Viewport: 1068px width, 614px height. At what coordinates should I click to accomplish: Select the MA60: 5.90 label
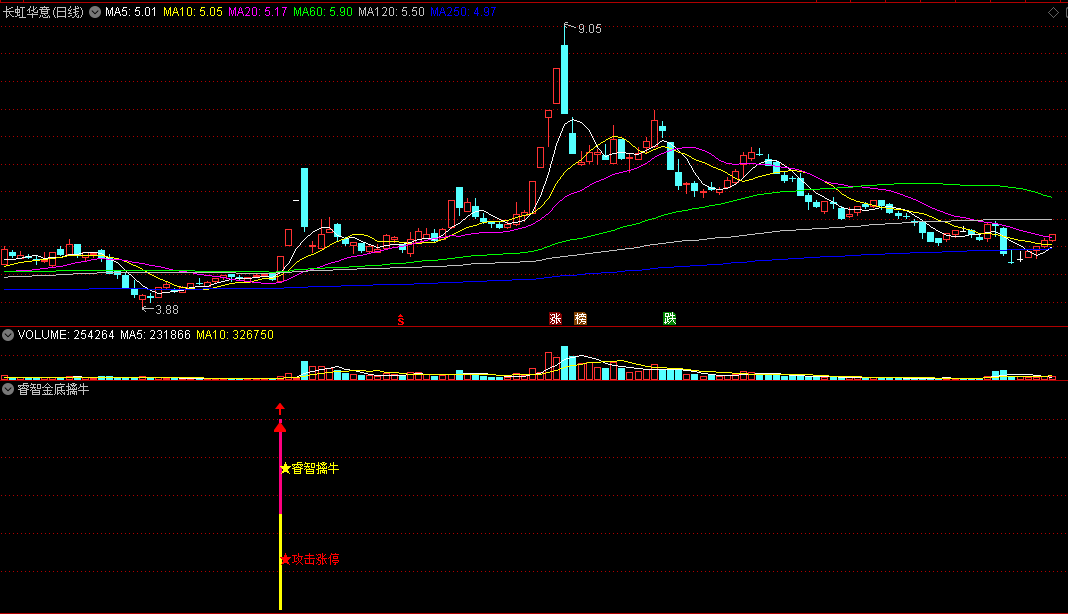point(323,12)
